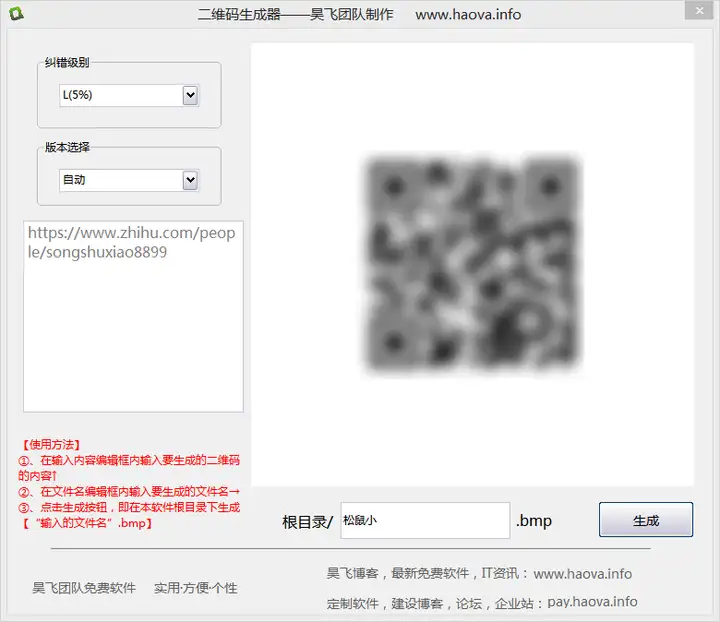
Task: Click the 根目录/ label
Action: [307, 522]
